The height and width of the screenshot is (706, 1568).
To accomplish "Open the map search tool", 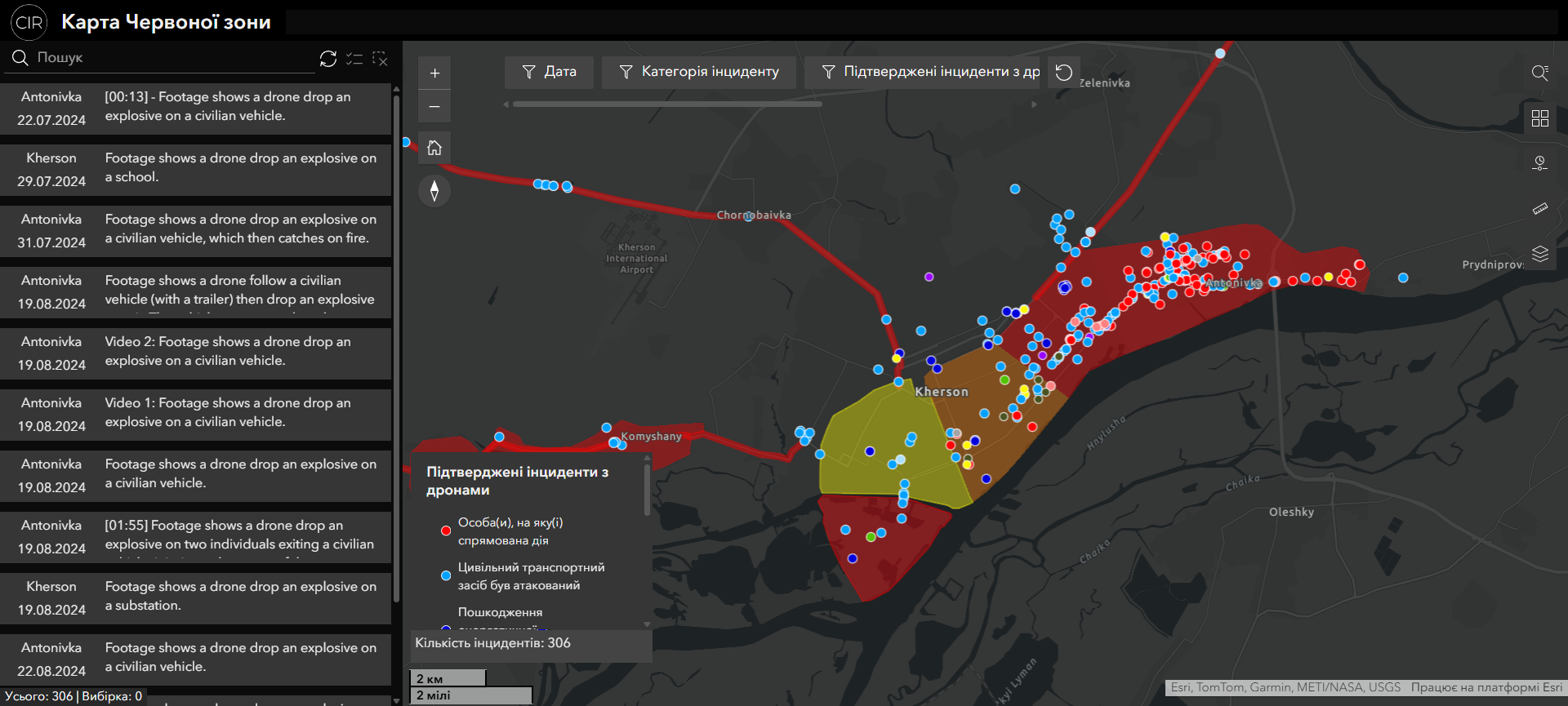I will point(1540,73).
